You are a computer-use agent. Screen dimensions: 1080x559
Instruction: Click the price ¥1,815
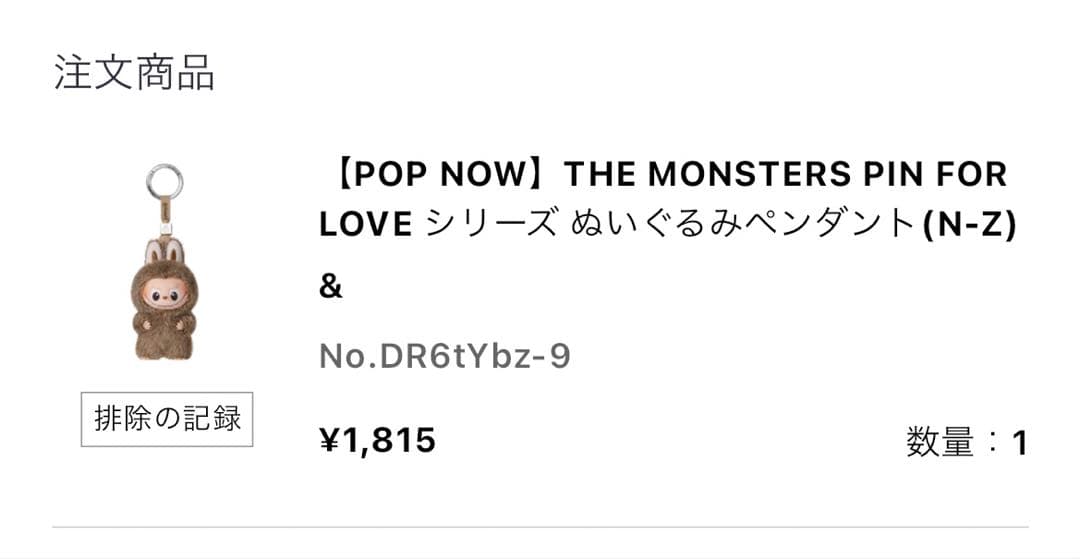coord(377,440)
